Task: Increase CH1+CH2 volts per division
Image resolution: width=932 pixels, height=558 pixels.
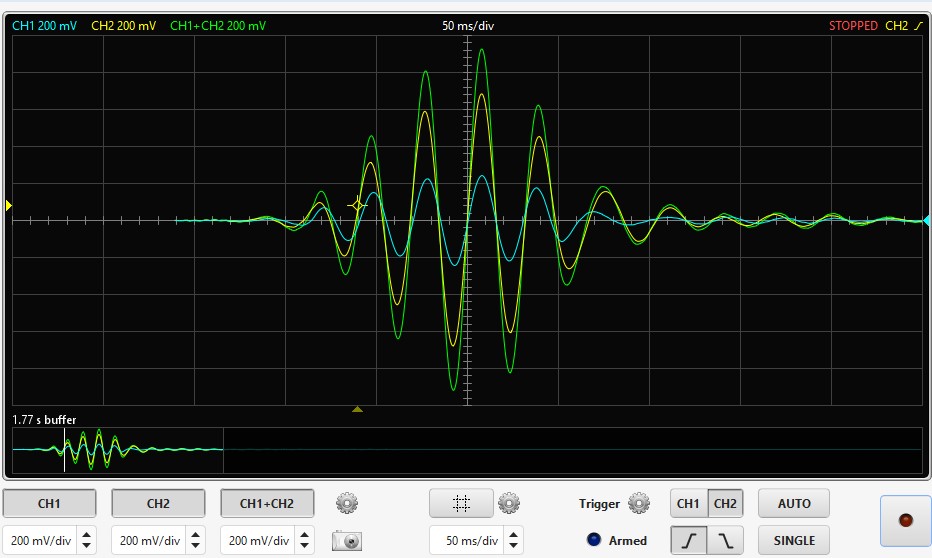Action: [x=304, y=535]
